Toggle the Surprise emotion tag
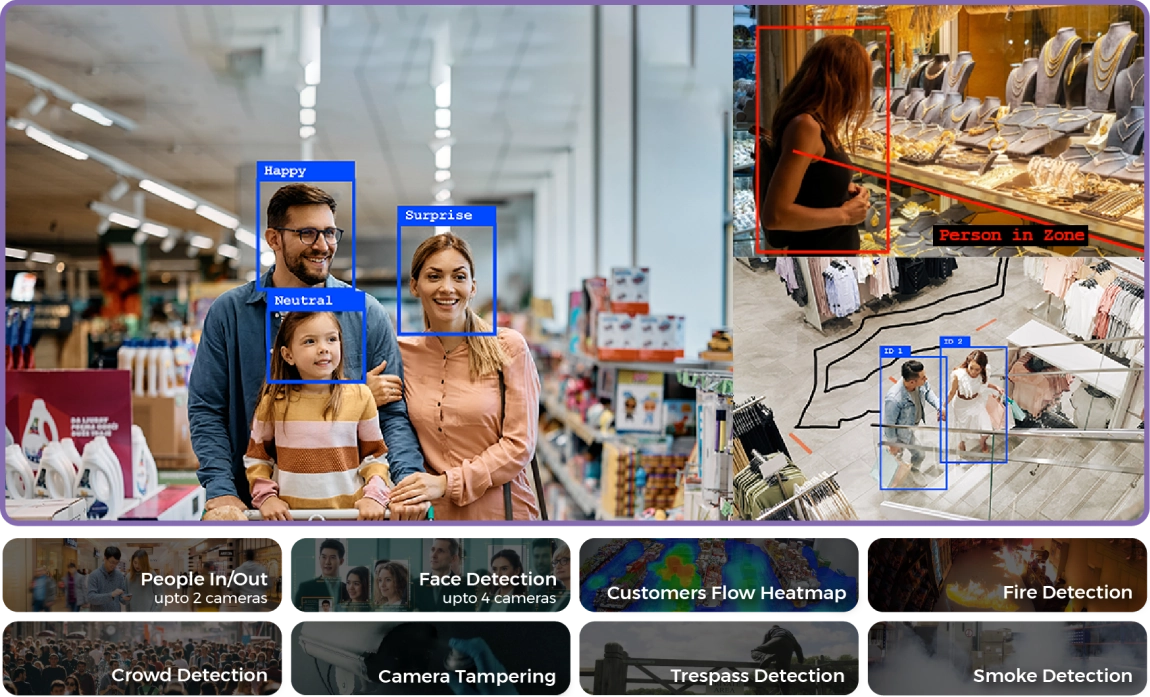This screenshot has height=697, width=1150. [x=437, y=215]
